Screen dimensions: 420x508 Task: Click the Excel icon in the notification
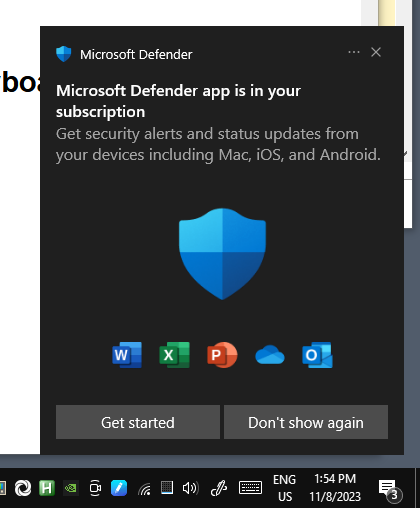(x=175, y=355)
